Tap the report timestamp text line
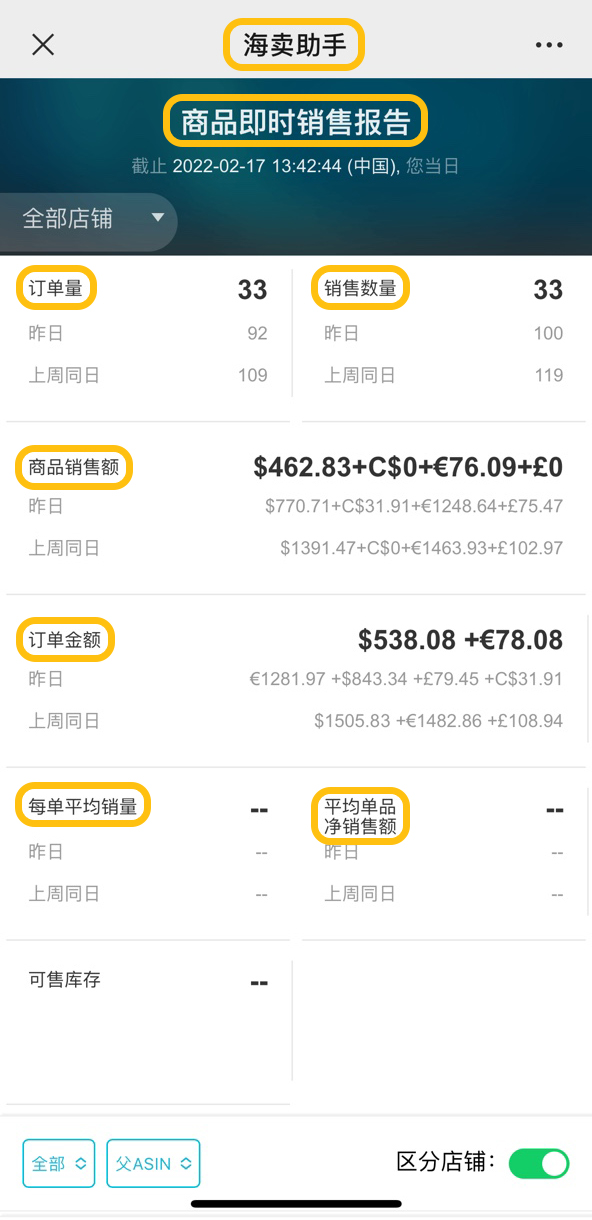 pos(295,166)
